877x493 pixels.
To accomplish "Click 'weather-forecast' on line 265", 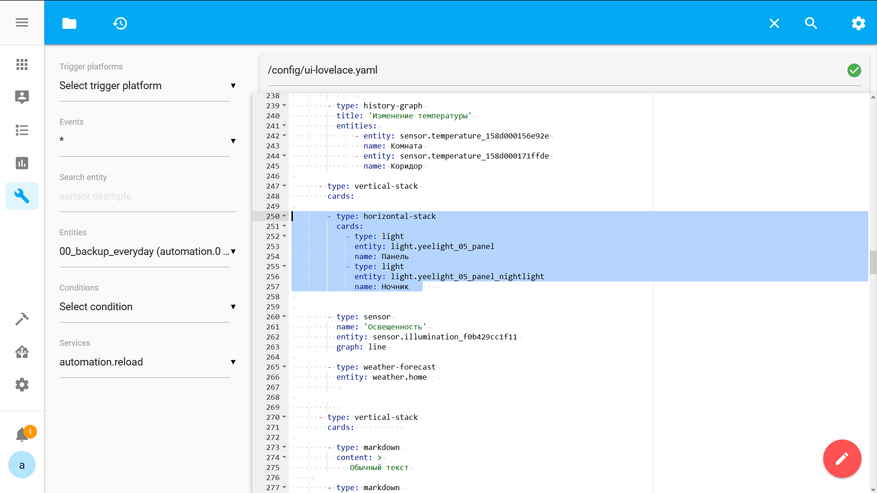I will [x=399, y=367].
